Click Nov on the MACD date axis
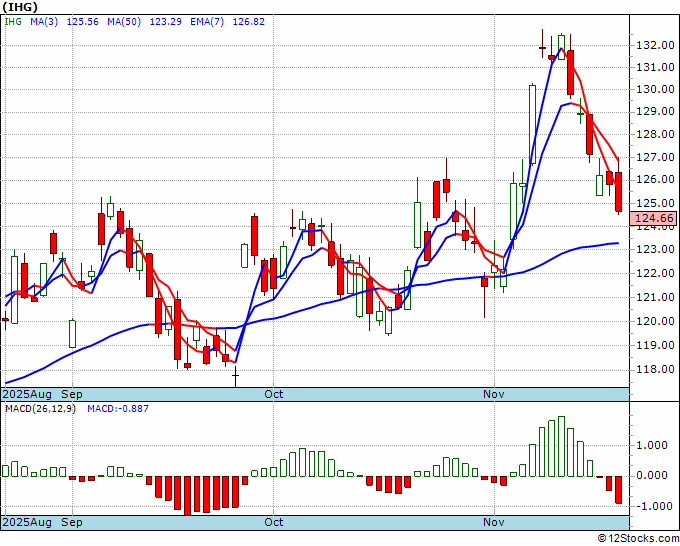680x546 pixels. pos(494,522)
